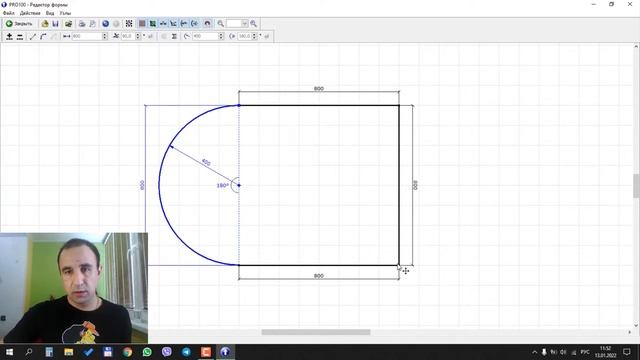
Task: Click the vertical scrollbar thumb
Action: click(636, 186)
